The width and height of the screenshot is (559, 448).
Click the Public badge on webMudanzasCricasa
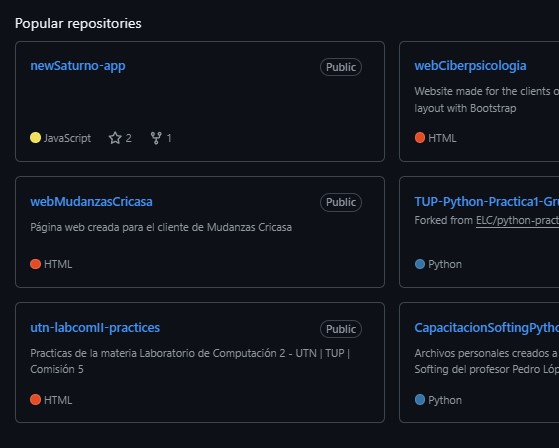coord(341,202)
